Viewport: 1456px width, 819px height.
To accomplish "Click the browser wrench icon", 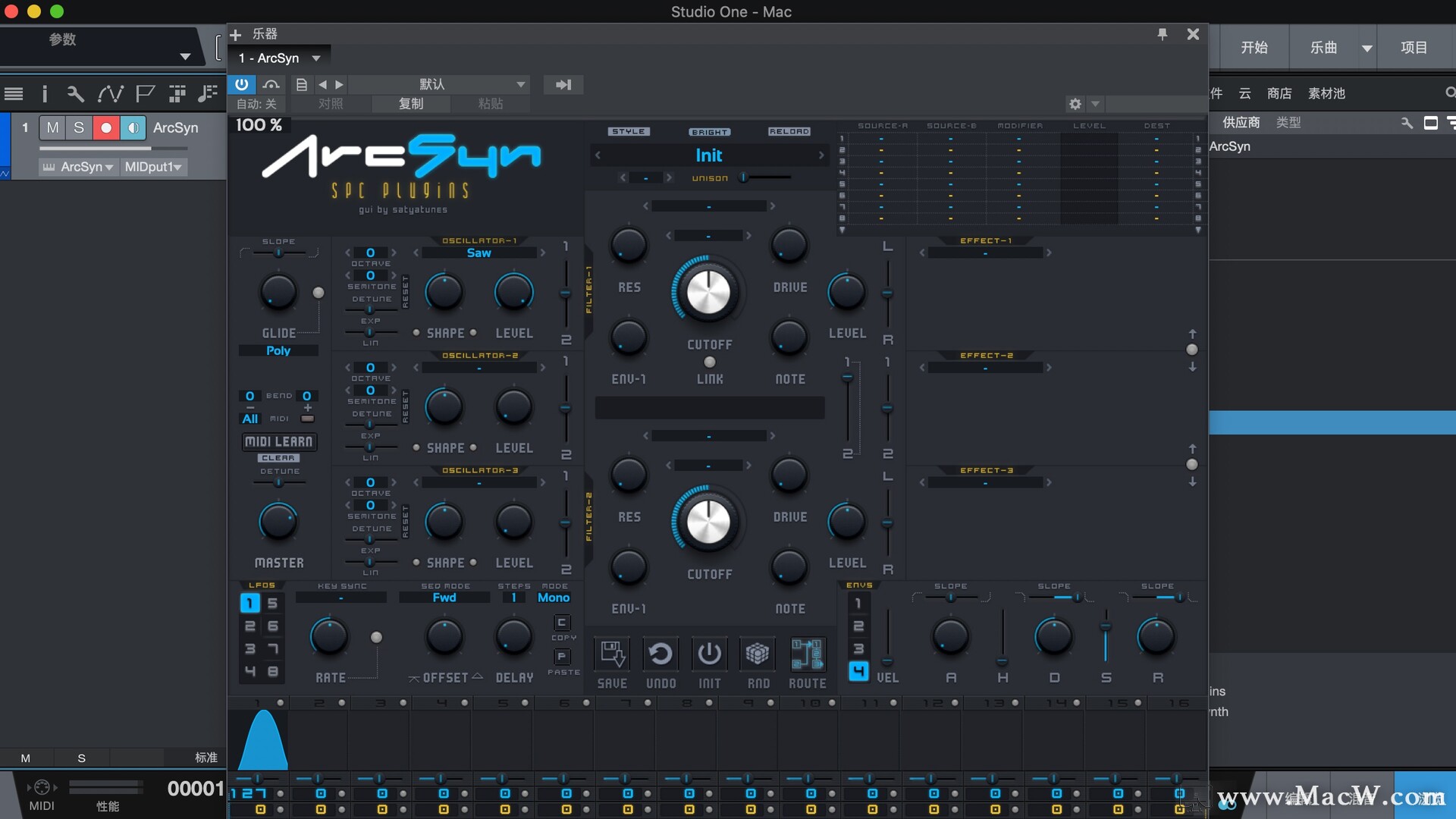I will pos(1407,123).
